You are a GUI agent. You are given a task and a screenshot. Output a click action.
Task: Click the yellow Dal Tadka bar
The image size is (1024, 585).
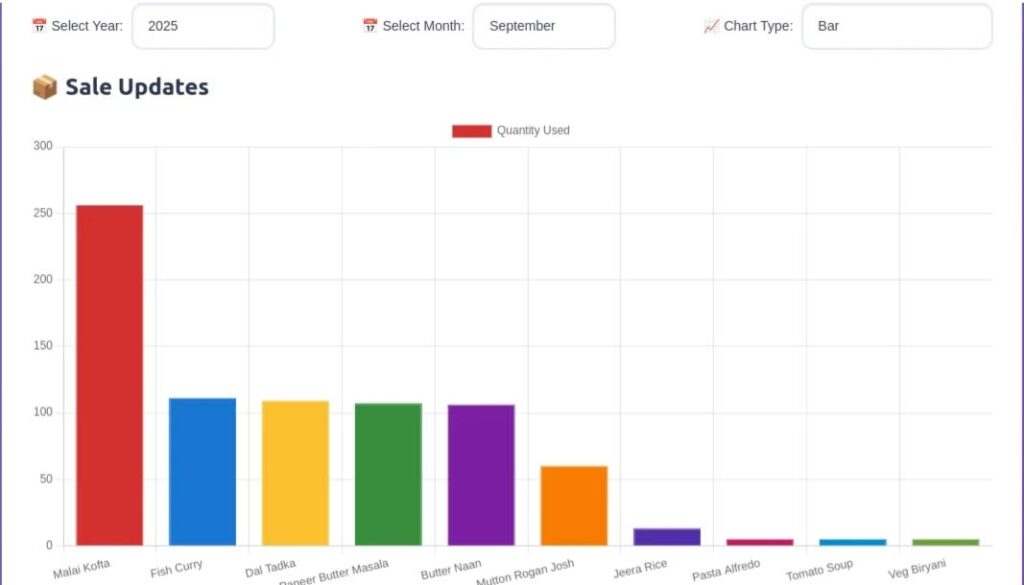coord(295,472)
